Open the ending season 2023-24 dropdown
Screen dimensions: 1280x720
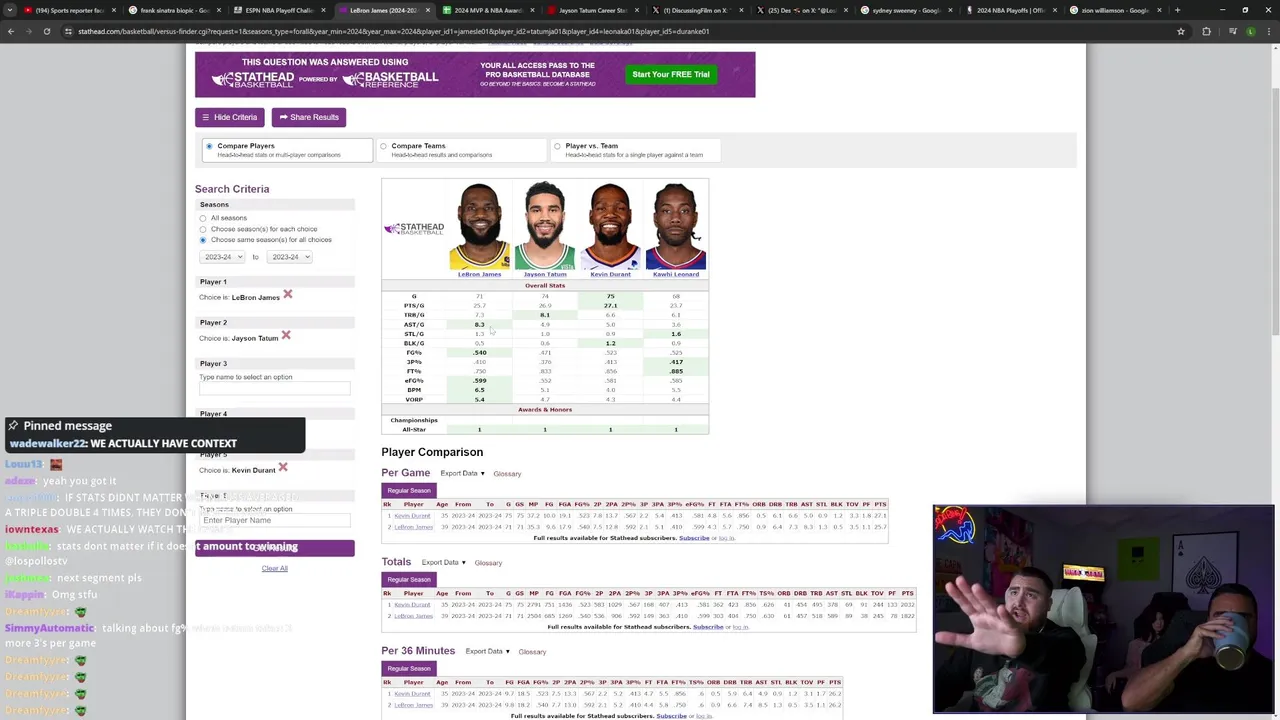point(289,257)
